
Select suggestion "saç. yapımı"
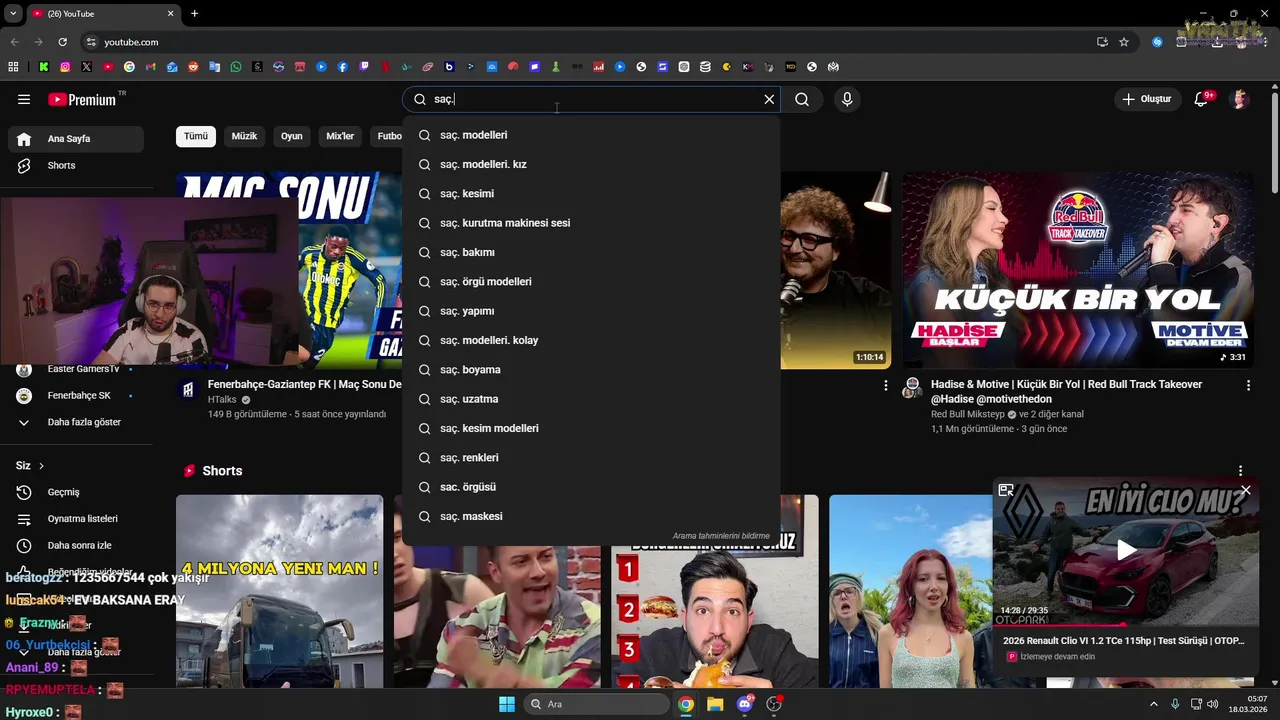pyautogui.click(x=591, y=311)
